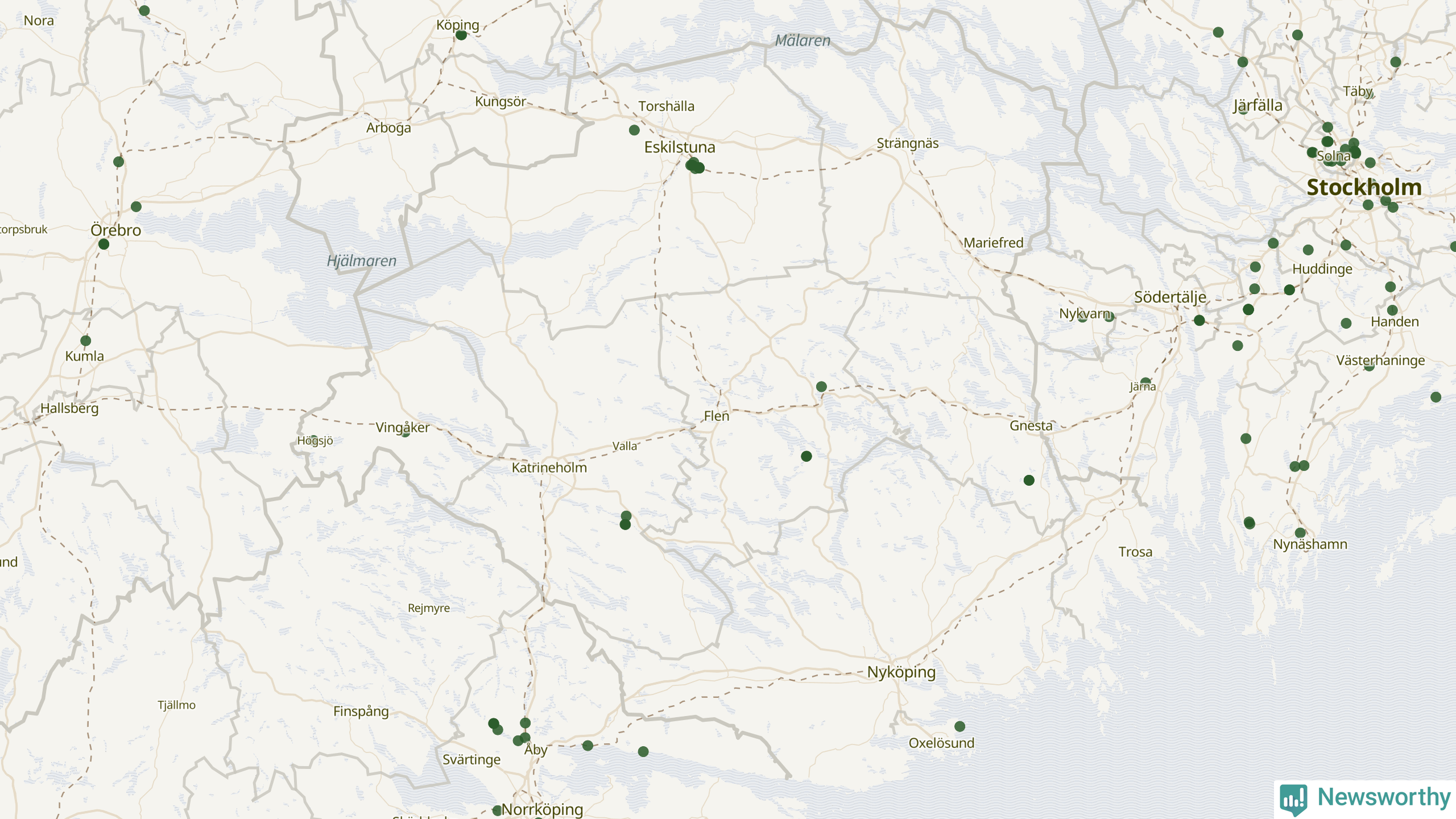
Task: Click the Eskilstuna city label
Action: tap(680, 147)
